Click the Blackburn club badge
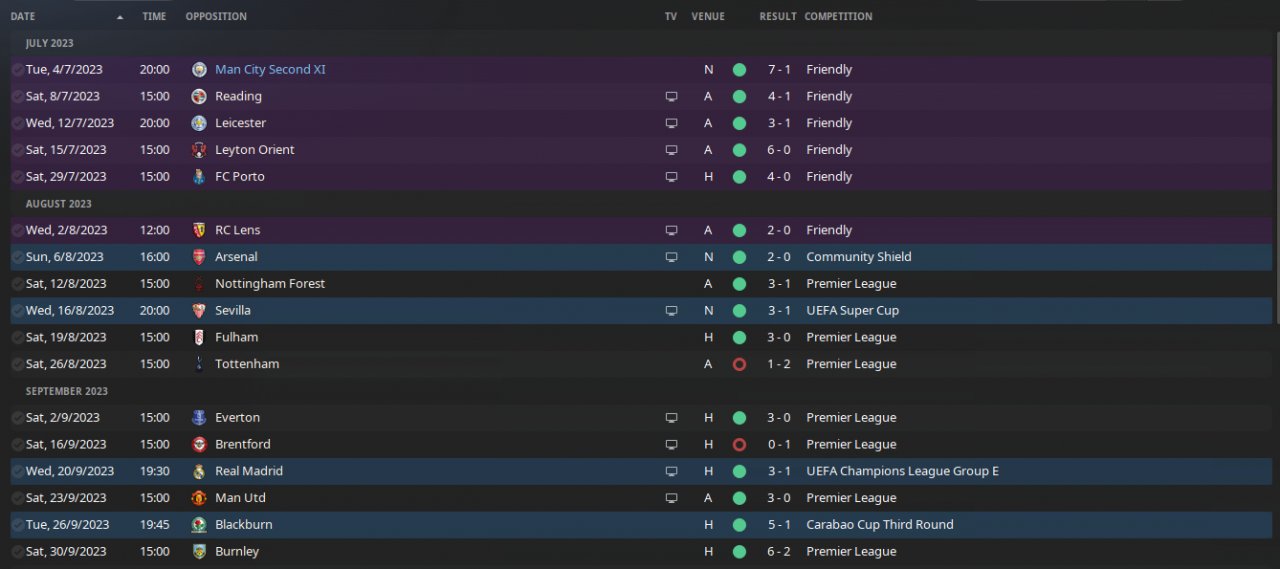The image size is (1280, 569). [199, 525]
